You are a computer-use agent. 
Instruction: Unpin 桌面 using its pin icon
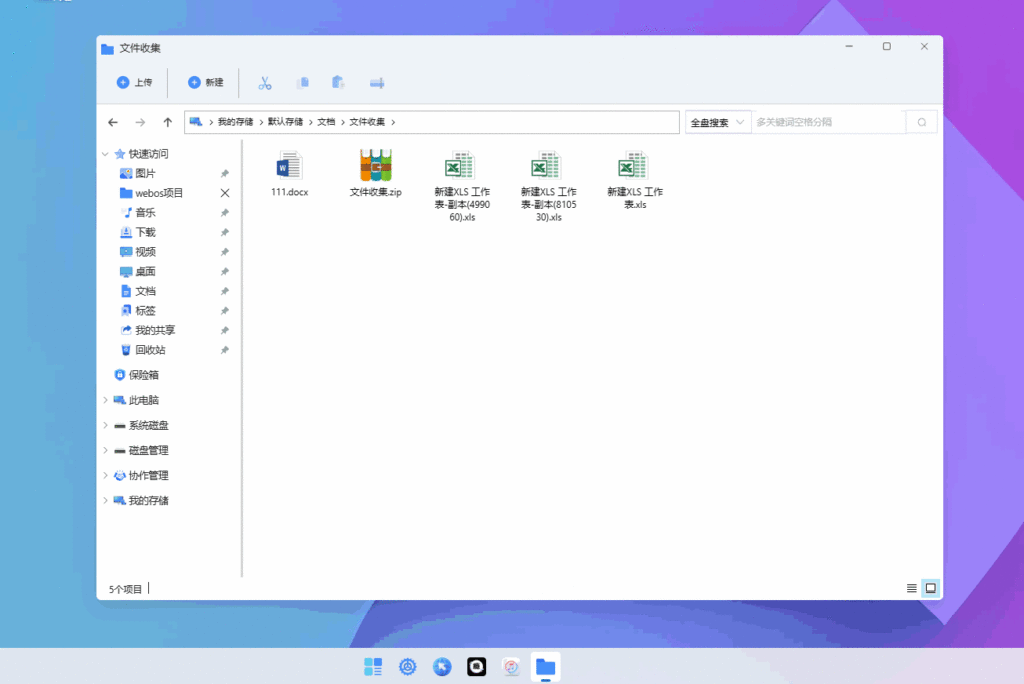pos(225,272)
